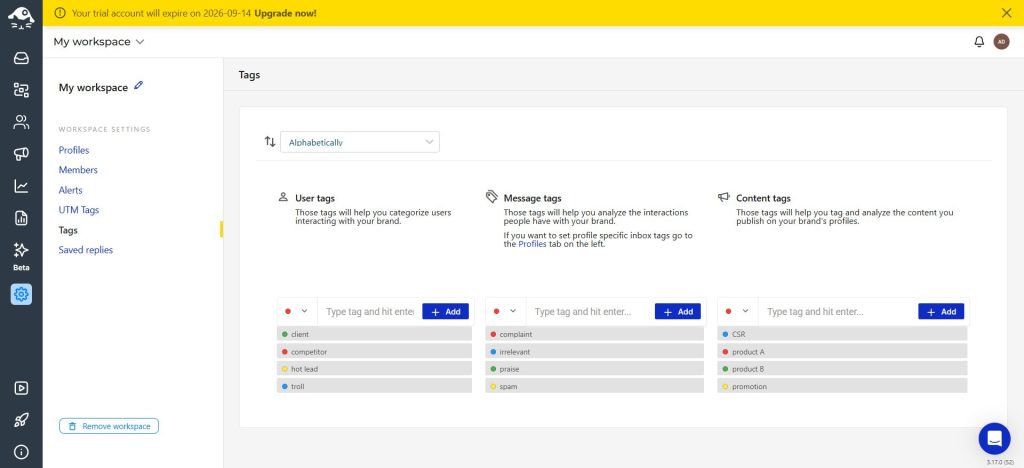This screenshot has height=468, width=1024.
Task: Select the product B content tag
Action: (x=842, y=369)
